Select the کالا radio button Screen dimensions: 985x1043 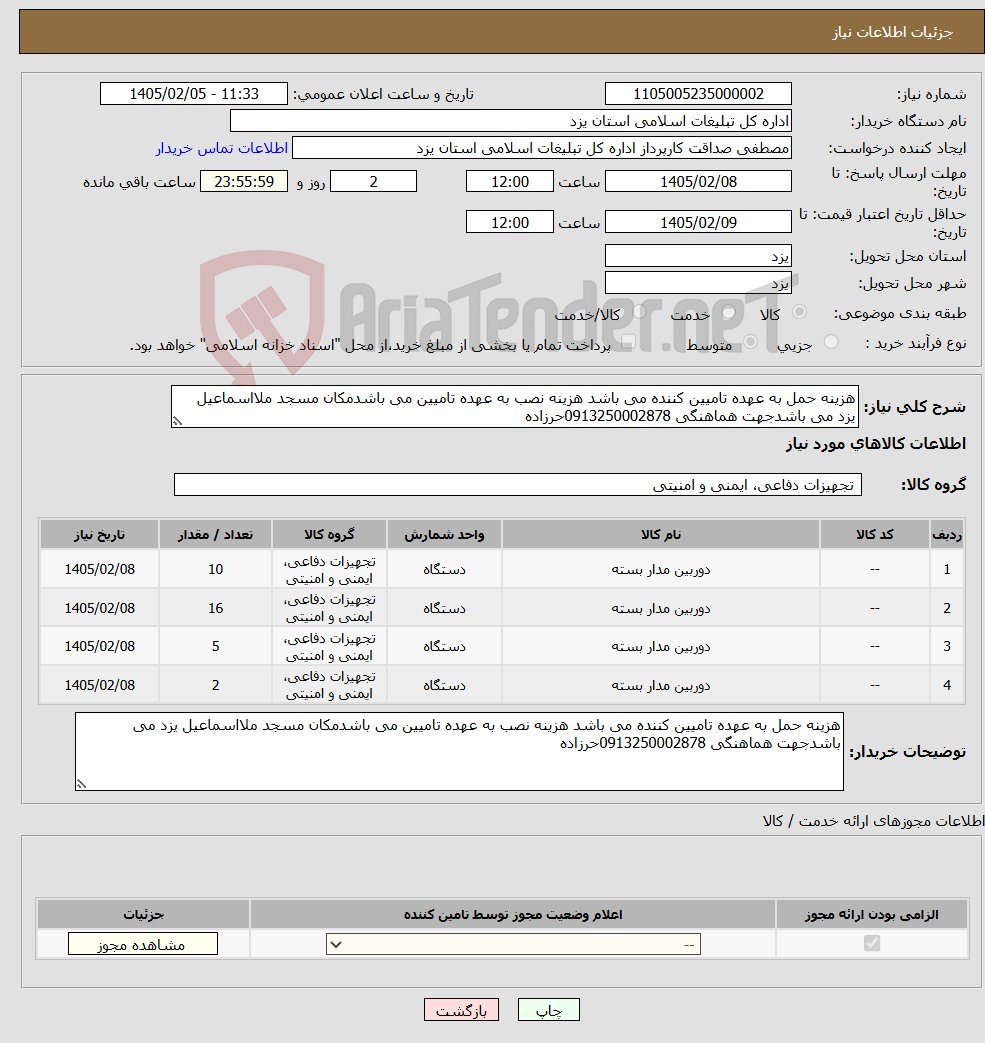[799, 312]
